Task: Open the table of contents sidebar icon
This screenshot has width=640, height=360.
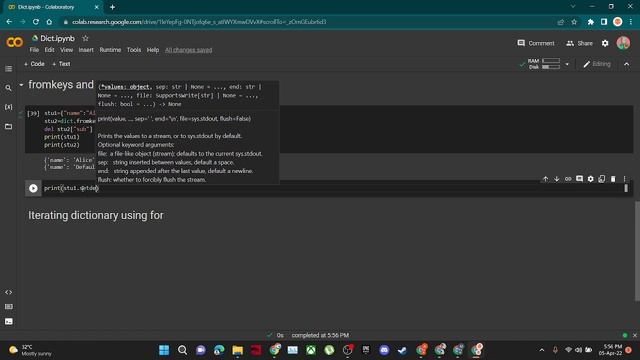Action: click(x=8, y=69)
